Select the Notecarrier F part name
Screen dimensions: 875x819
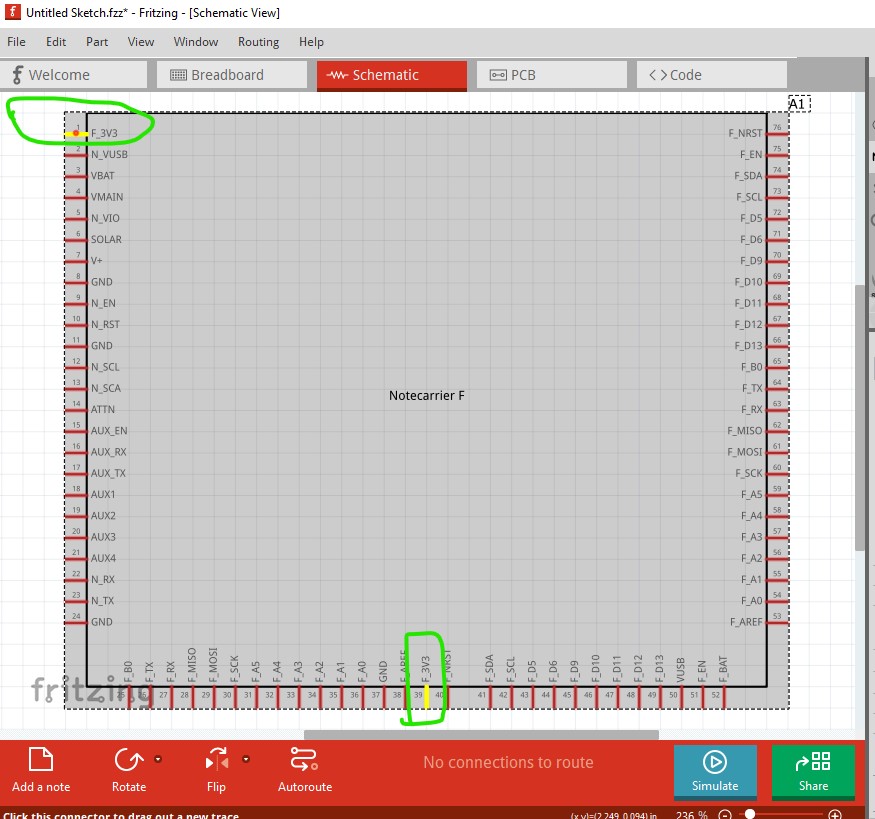[x=426, y=396]
